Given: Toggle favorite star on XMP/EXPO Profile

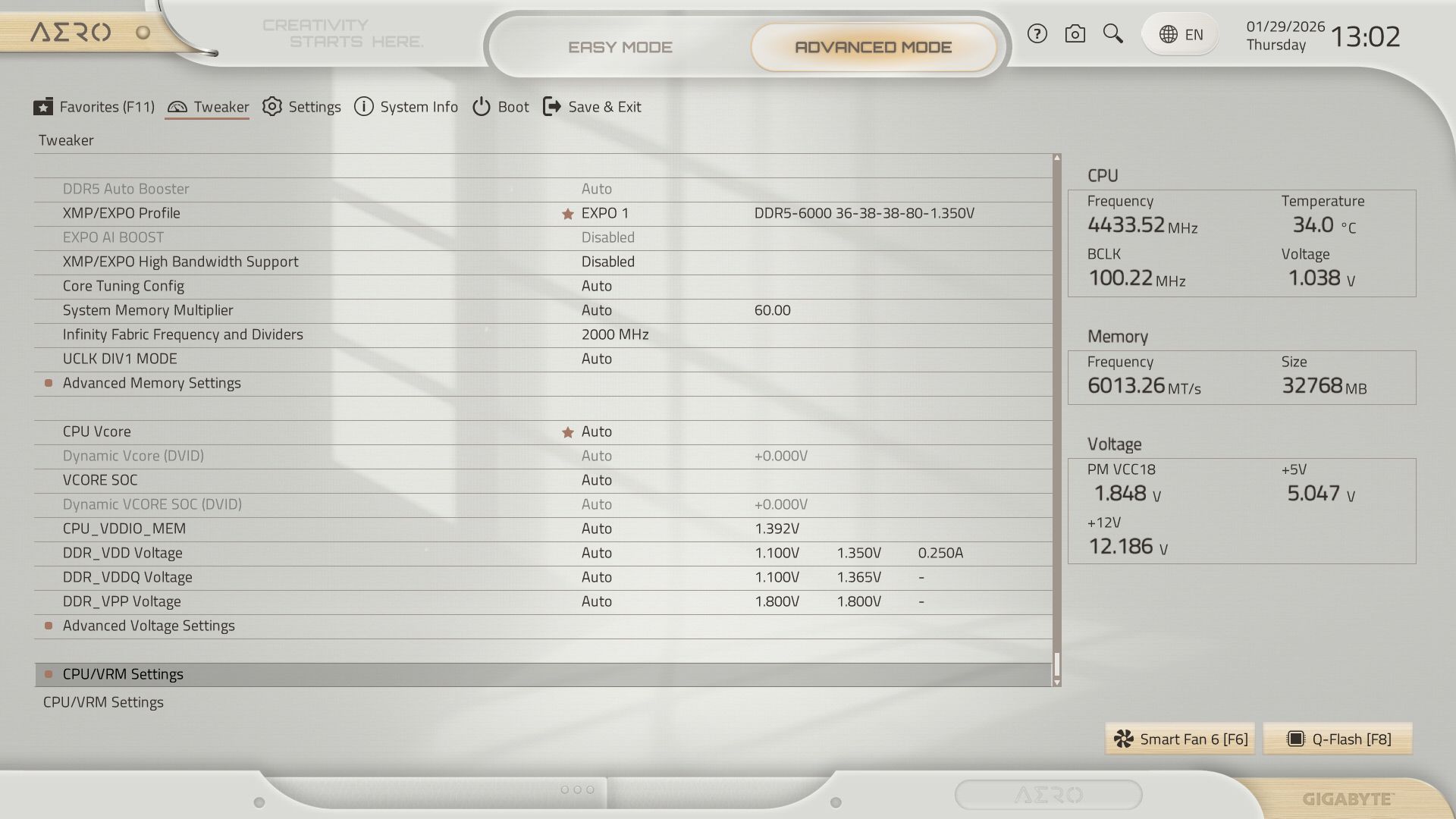Looking at the screenshot, I should tap(567, 214).
